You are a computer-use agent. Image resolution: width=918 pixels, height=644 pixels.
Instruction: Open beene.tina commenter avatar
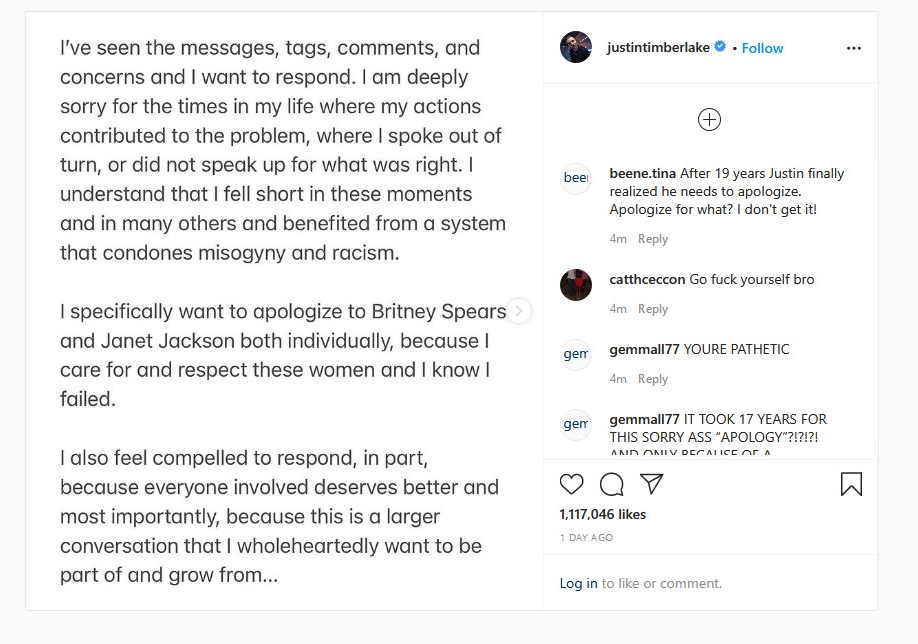tap(576, 177)
